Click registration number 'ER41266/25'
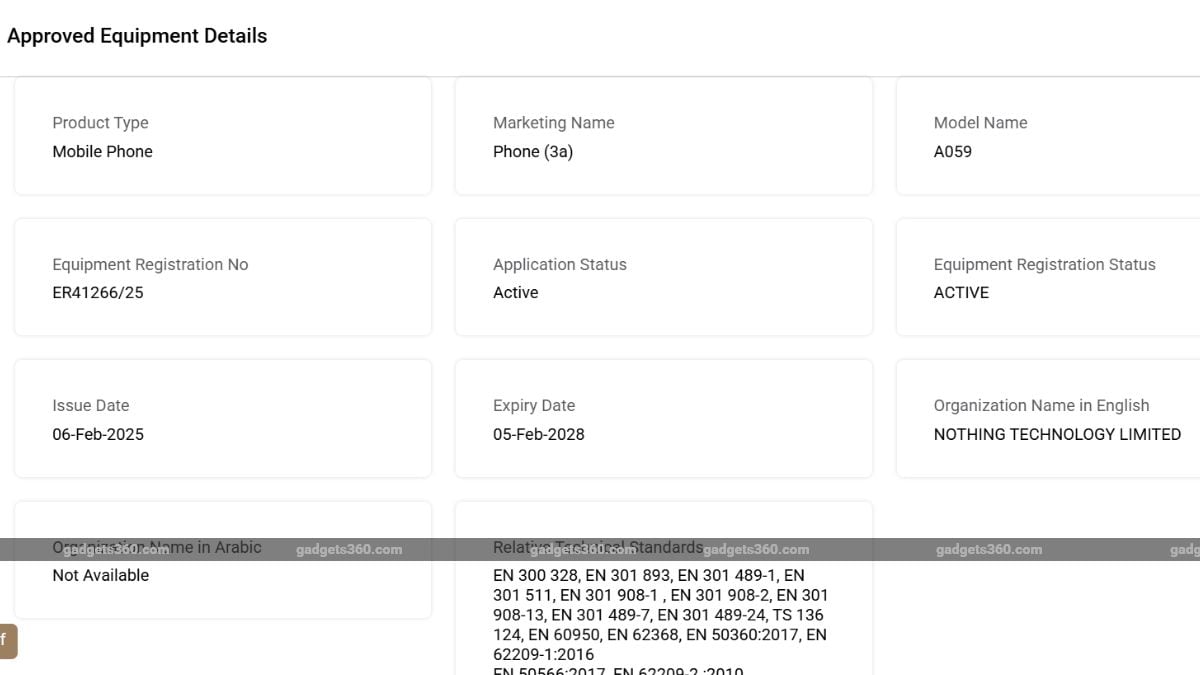 (98, 293)
